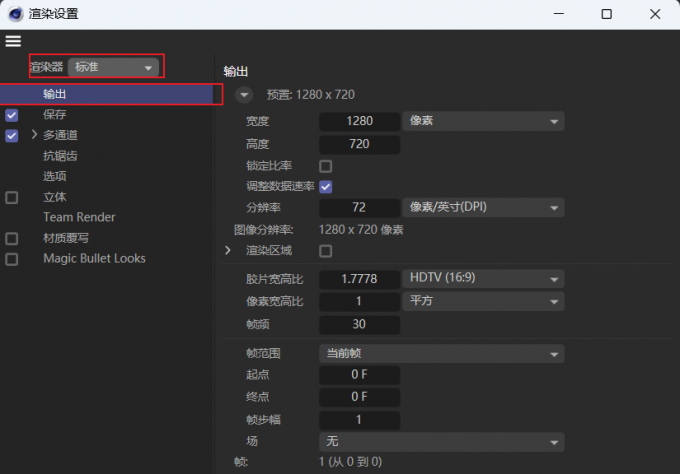This screenshot has width=680, height=474.
Task: Select the 输出 settings category
Action: coord(106,94)
